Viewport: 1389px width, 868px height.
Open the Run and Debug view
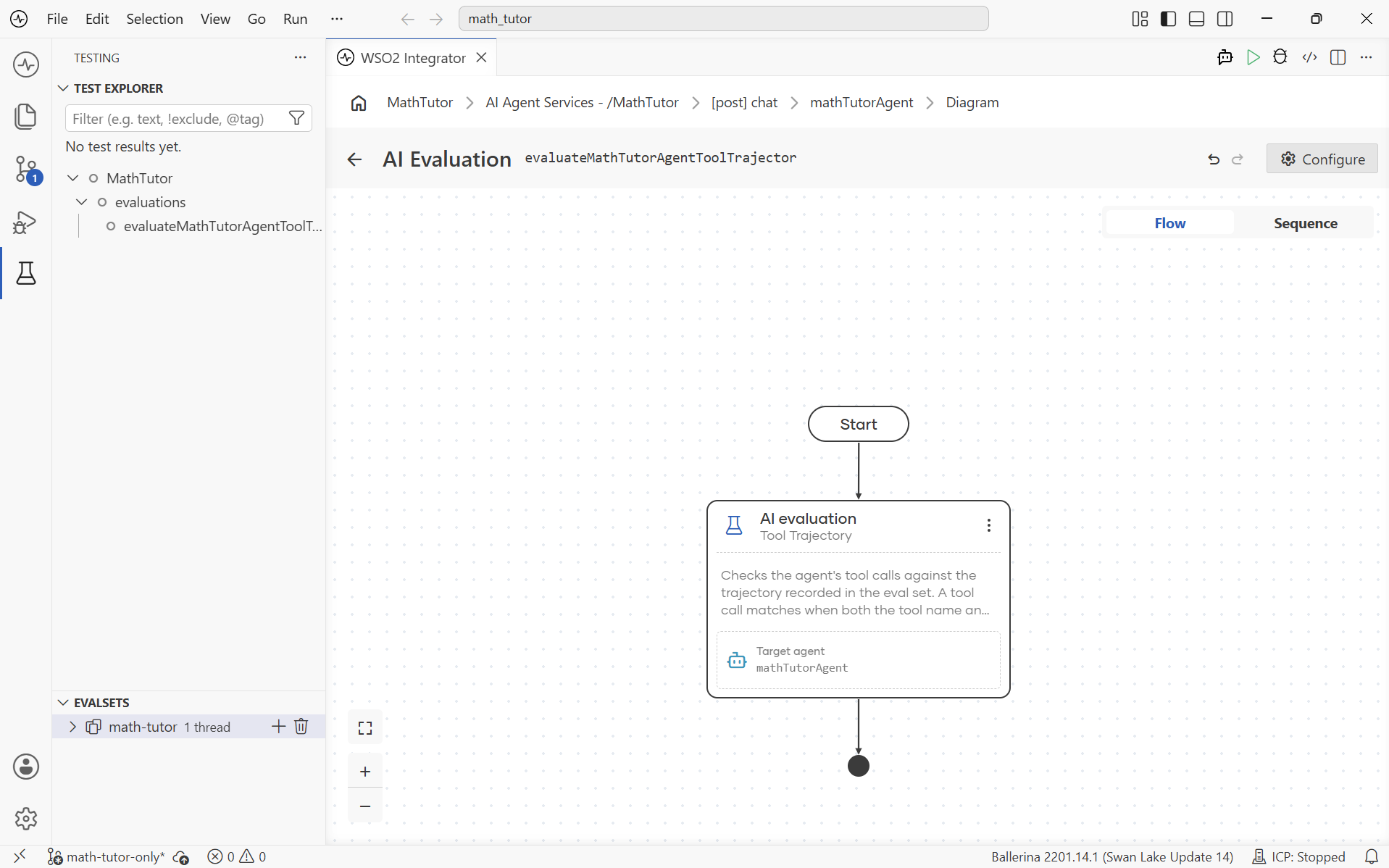pyautogui.click(x=26, y=222)
